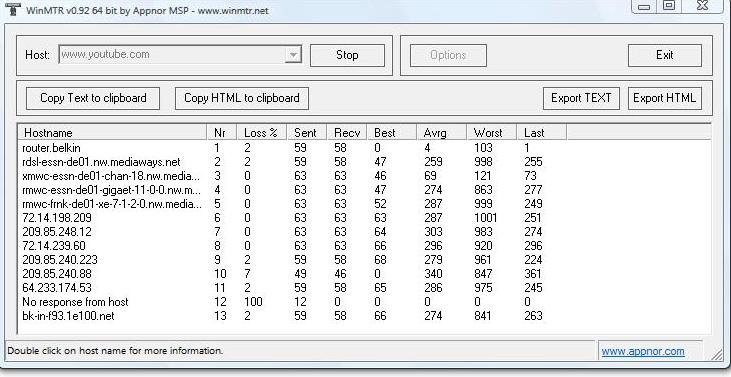Select the bk-in-f93.1e100.net row

[365, 316]
